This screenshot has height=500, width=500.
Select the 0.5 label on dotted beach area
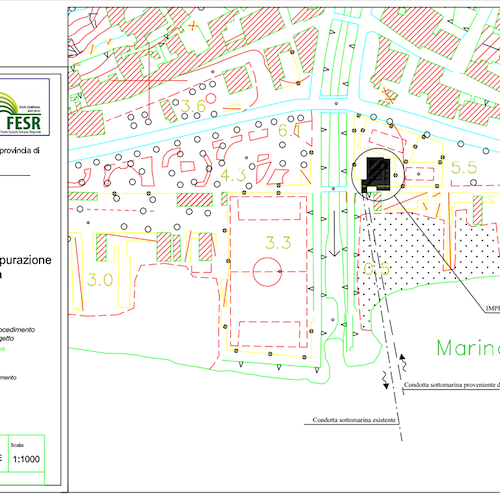[376, 269]
